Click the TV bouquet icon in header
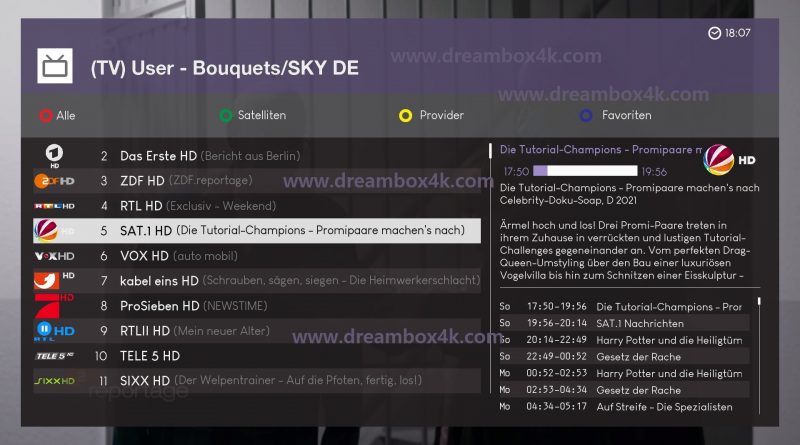 (55, 66)
